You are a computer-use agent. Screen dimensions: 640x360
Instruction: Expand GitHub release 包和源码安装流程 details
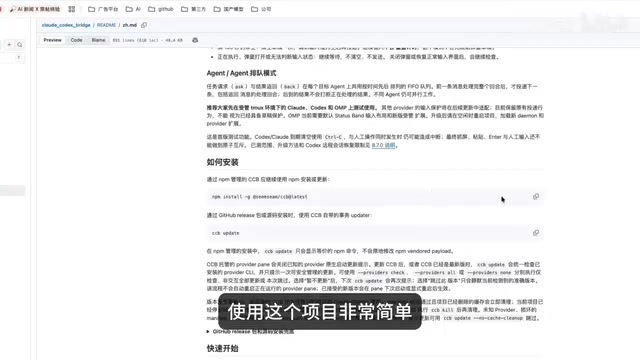(251, 331)
